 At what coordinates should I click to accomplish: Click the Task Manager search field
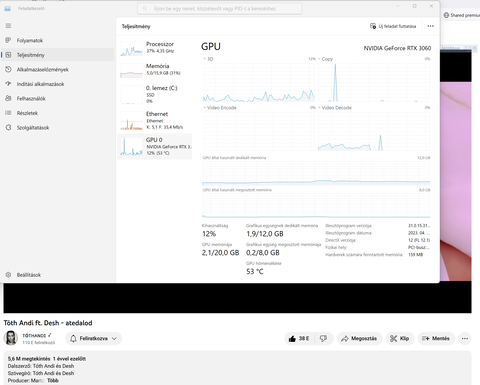(x=220, y=9)
